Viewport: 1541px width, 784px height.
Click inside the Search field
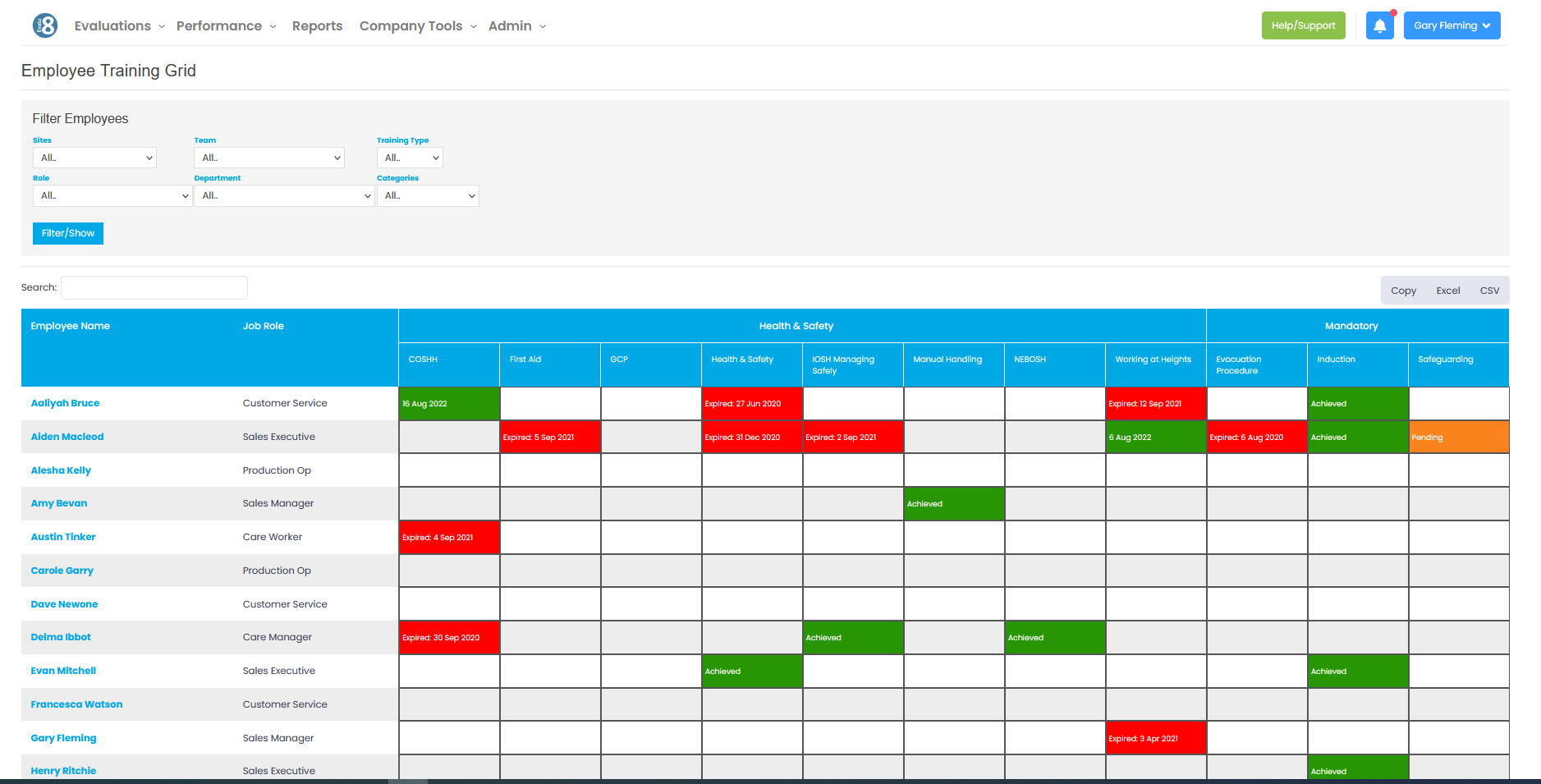click(x=154, y=287)
